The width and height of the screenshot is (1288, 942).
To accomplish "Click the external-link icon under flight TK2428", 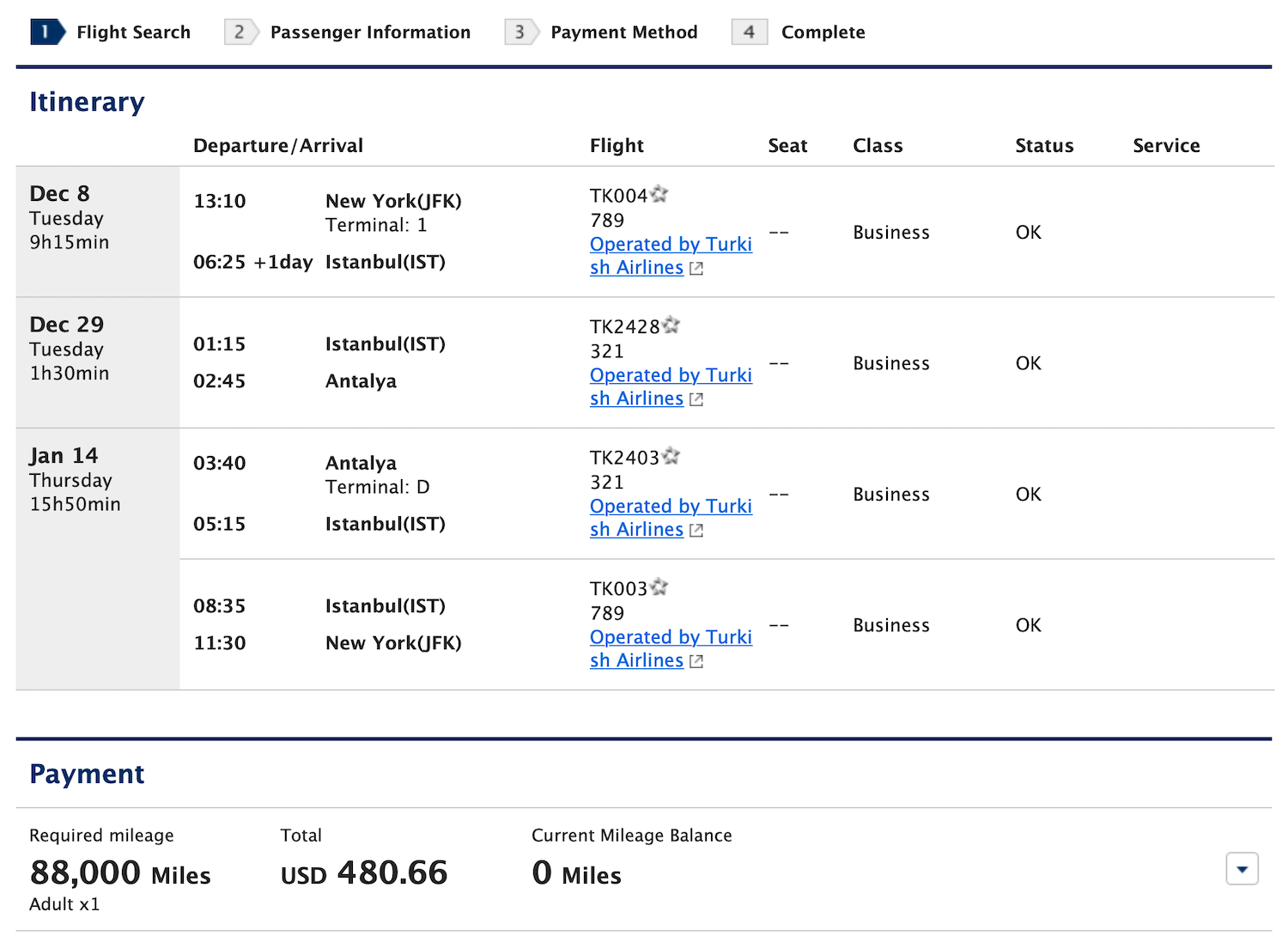I will click(x=696, y=399).
